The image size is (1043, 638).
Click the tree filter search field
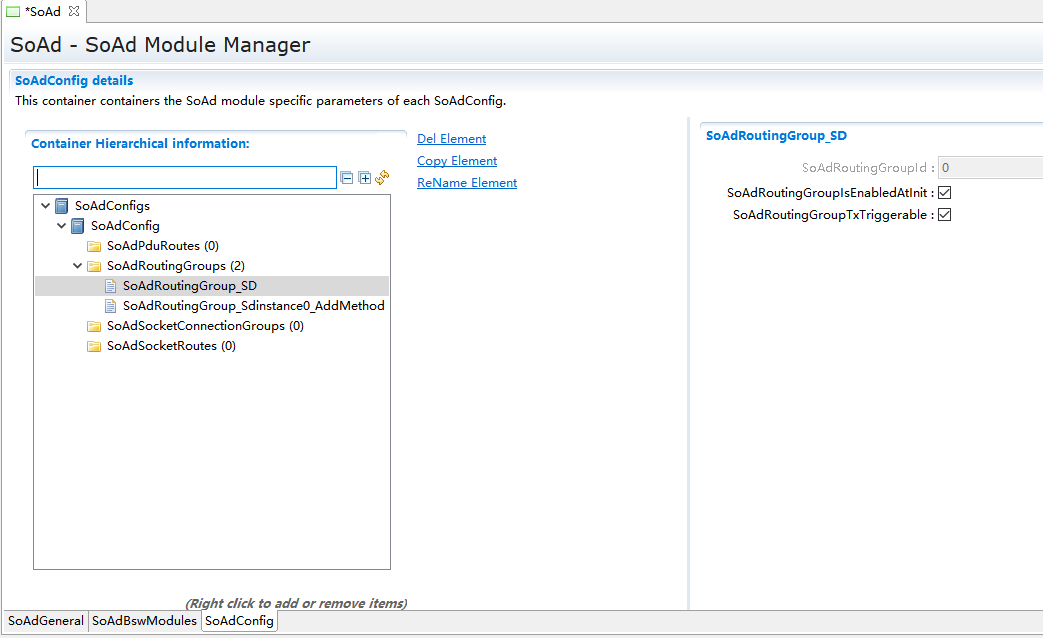[x=185, y=178]
